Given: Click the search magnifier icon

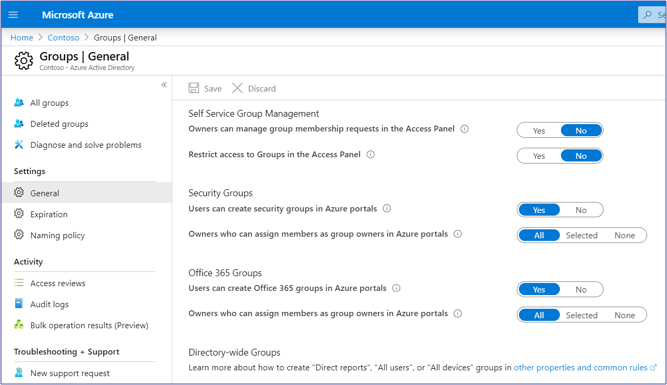Looking at the screenshot, I should pos(647,15).
